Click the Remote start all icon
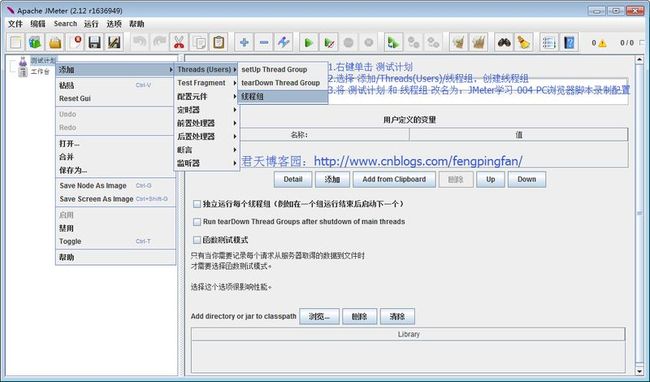Screen dimensions: 650x382 point(393,42)
